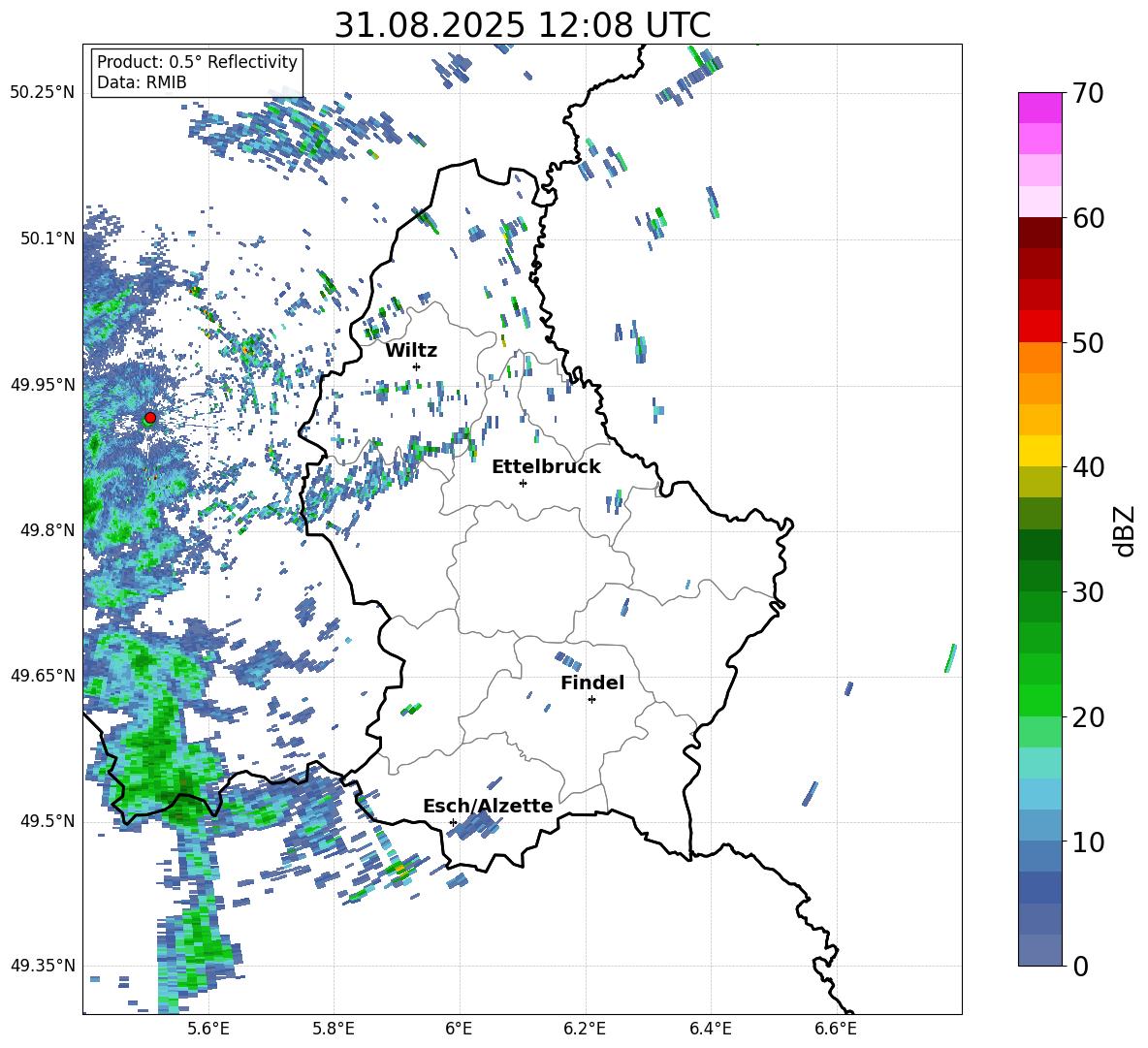Screen dimensions: 1148x1048
Task: Click the colorbar tick label 30
Action: click(1088, 592)
